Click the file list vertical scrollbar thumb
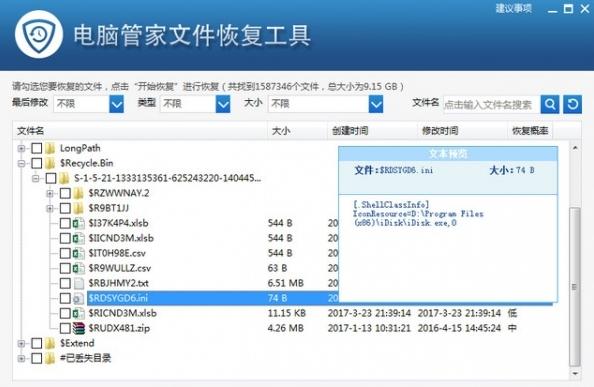This screenshot has height=387, width=594. coord(575,287)
